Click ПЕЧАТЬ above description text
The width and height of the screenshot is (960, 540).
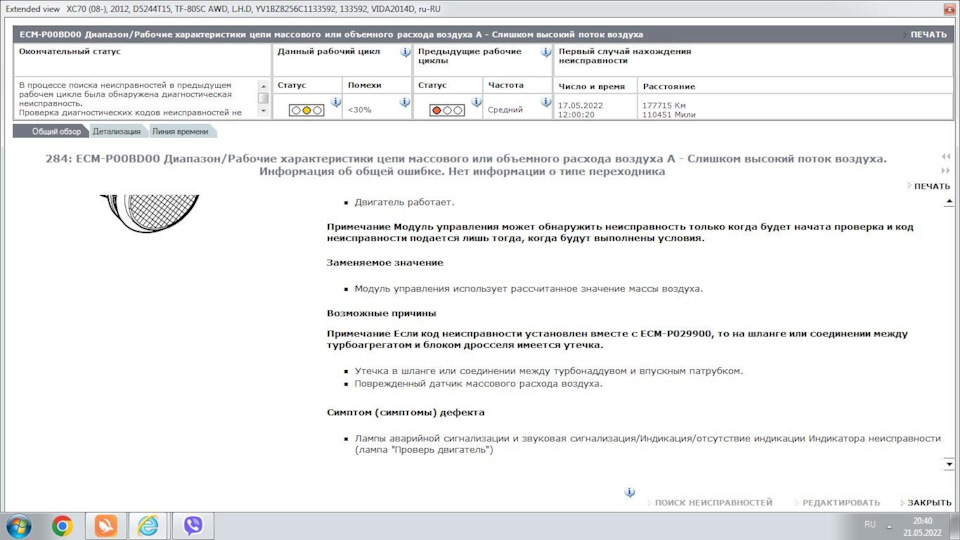(931, 186)
